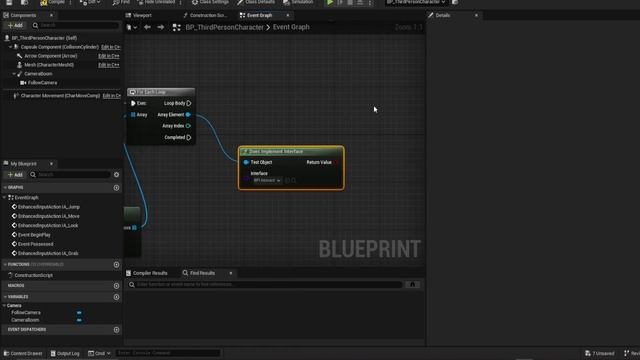
Task: Toggle CameraBoom variable visibility pill
Action: coord(79,320)
